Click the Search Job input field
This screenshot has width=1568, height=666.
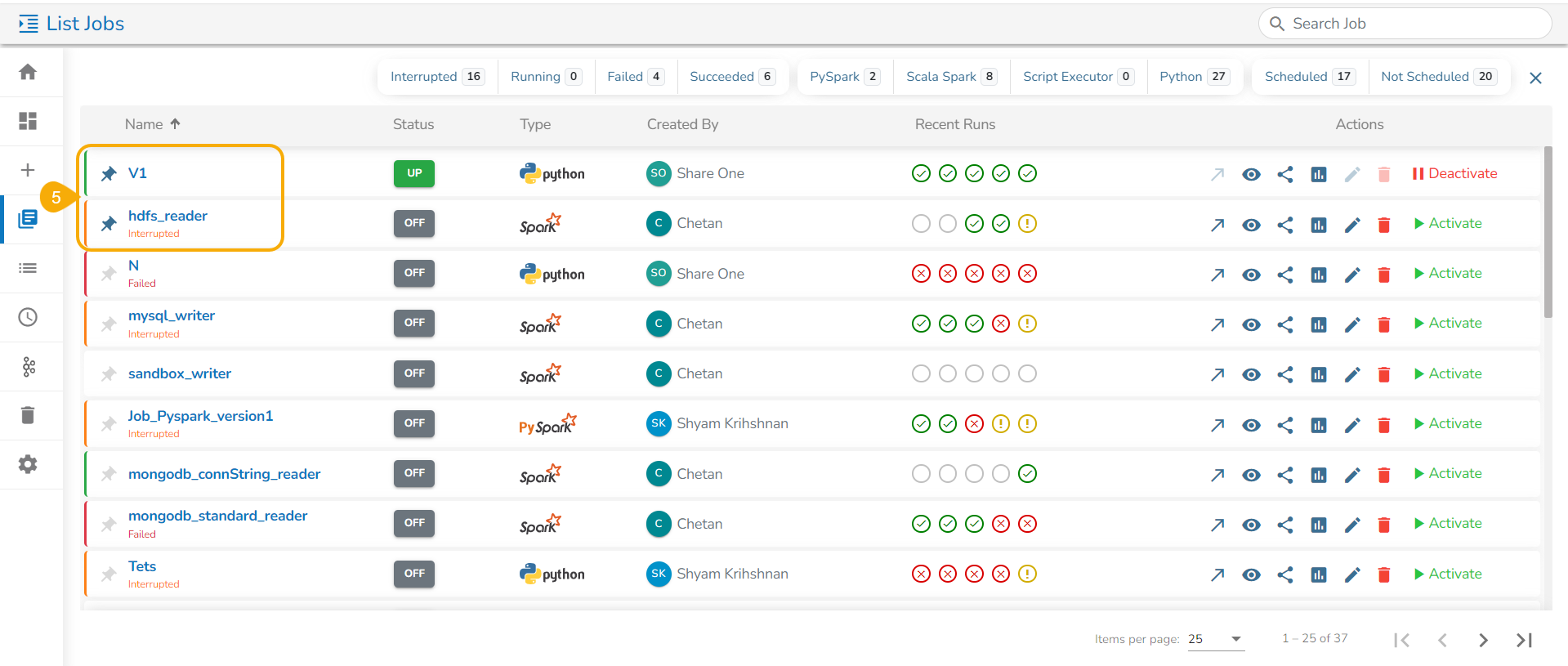point(1405,24)
